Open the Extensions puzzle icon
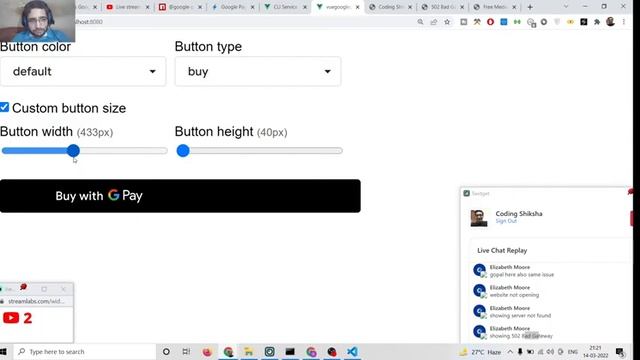 point(597,22)
